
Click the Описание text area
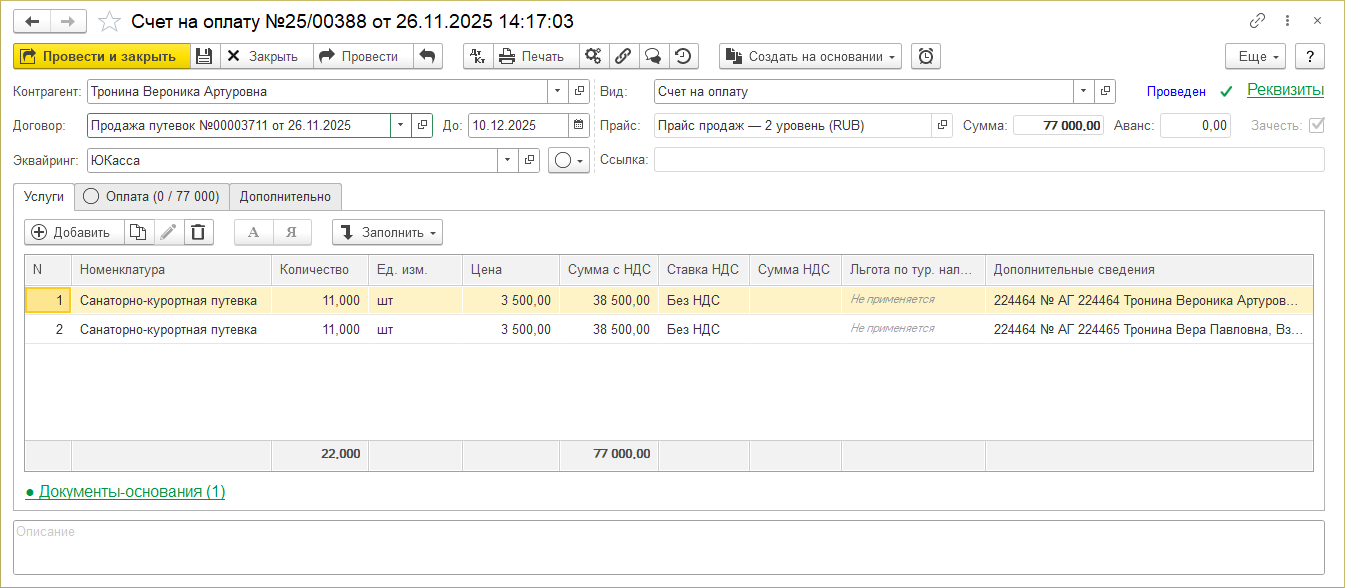669,547
